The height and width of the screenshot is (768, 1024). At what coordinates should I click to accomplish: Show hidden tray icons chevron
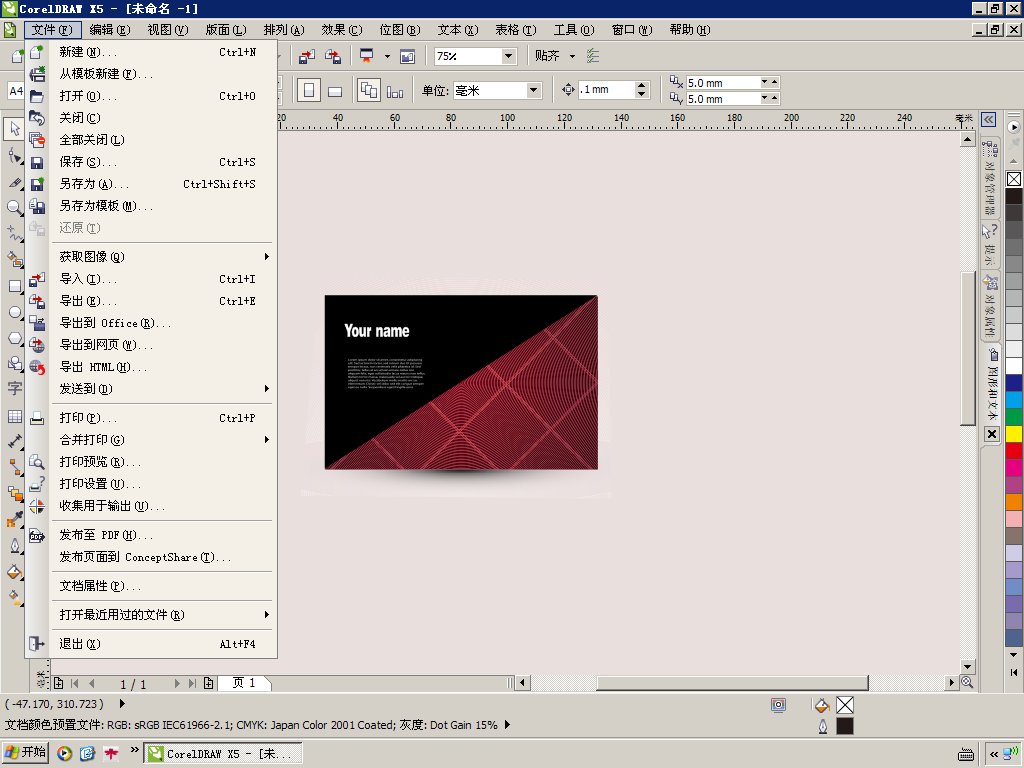click(993, 754)
